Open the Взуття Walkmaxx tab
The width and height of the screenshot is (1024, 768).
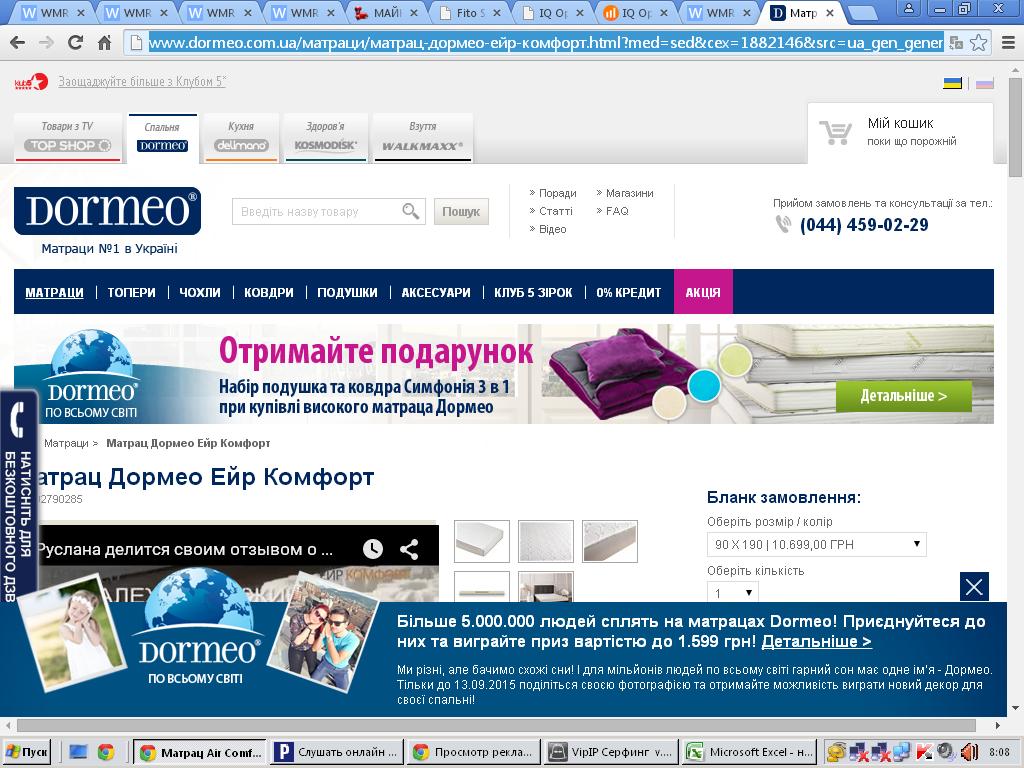pyautogui.click(x=423, y=137)
